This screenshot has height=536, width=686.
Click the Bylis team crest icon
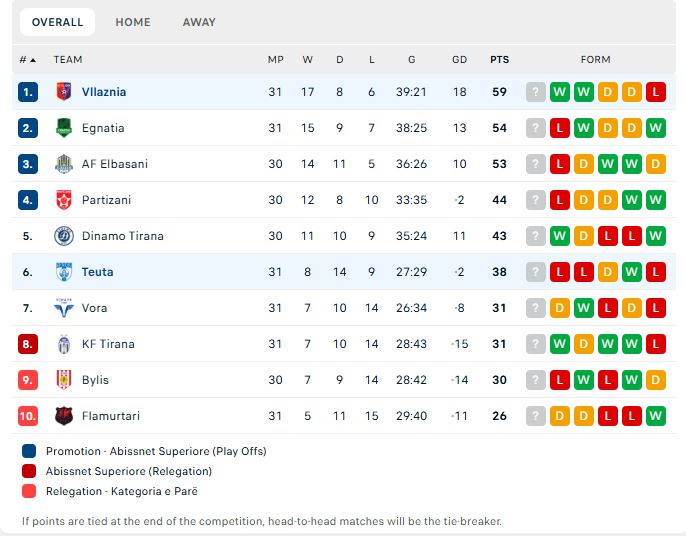[64, 380]
